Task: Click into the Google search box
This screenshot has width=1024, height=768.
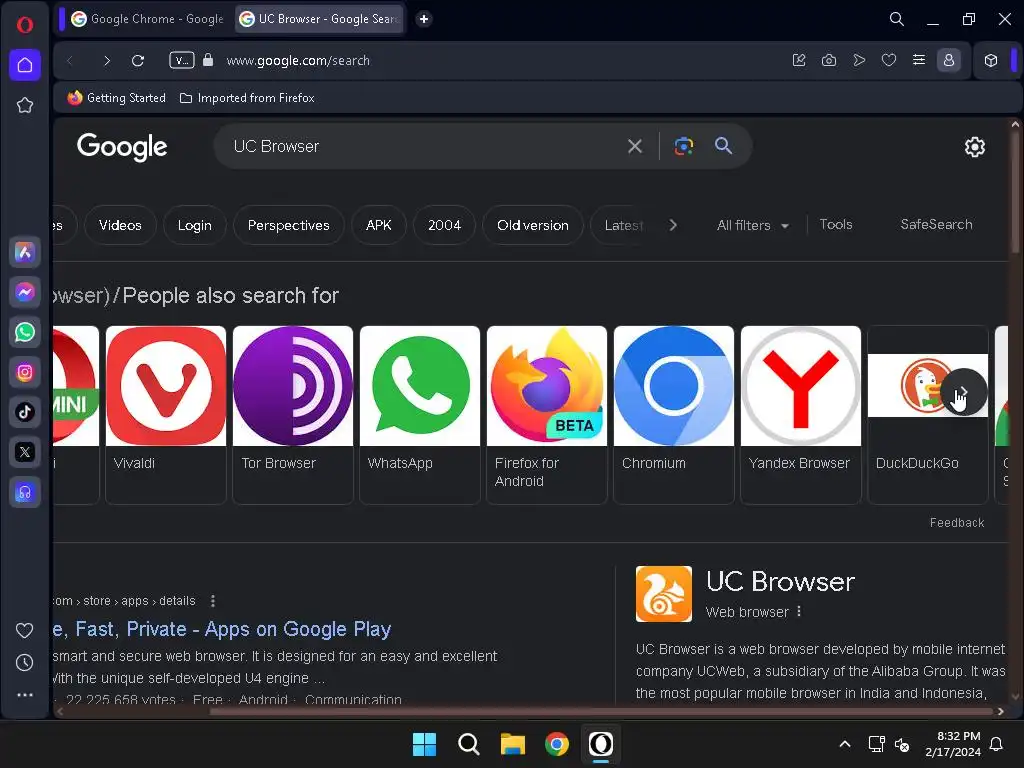Action: pyautogui.click(x=424, y=146)
